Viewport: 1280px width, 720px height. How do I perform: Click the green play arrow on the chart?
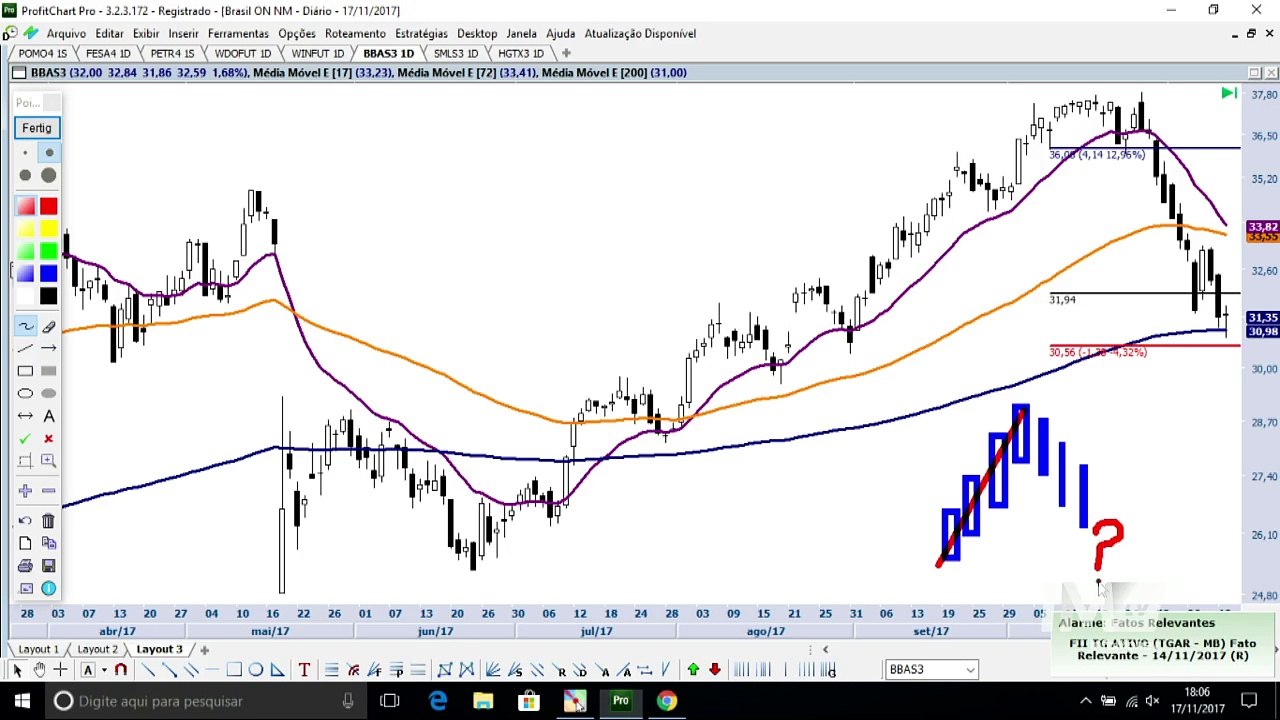(x=1228, y=93)
